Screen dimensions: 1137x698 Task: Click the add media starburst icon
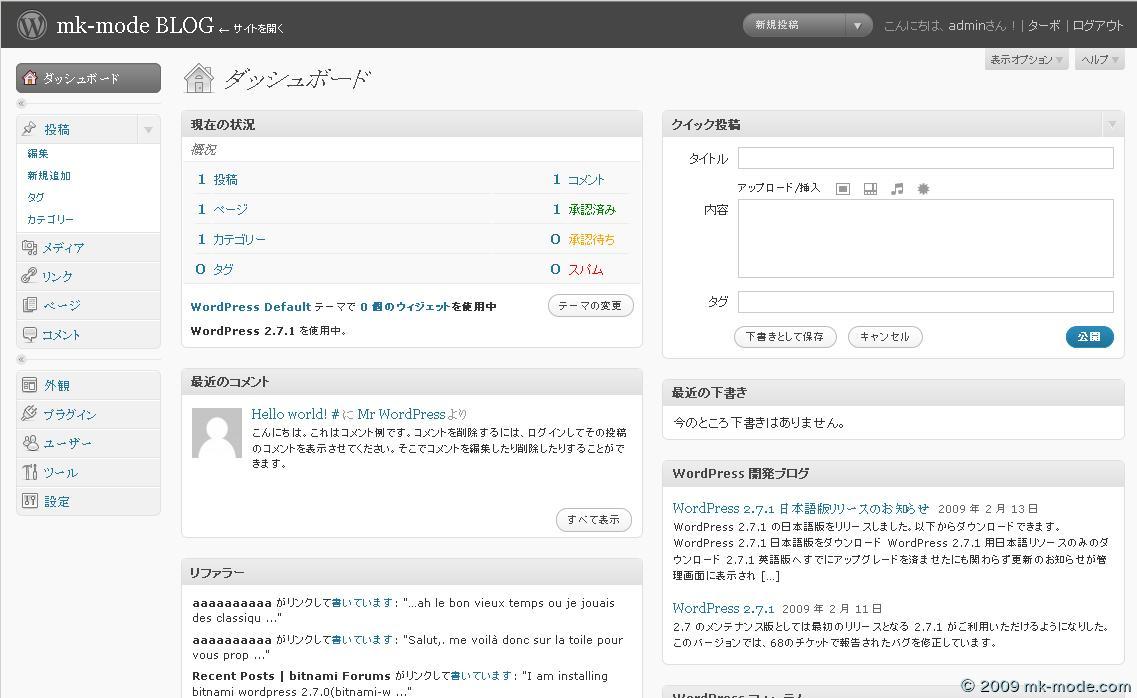pyautogui.click(x=923, y=189)
